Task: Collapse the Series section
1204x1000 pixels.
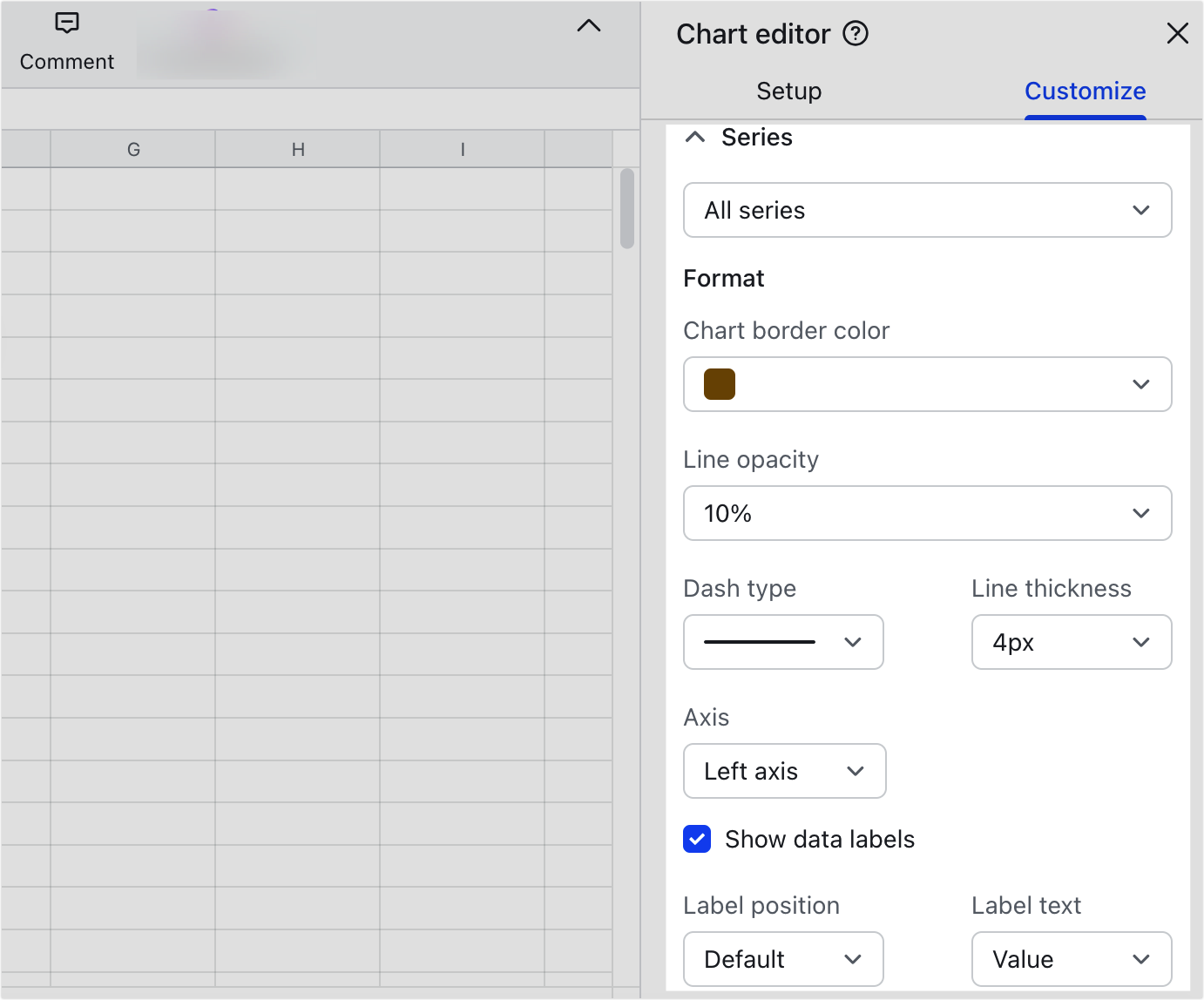Action: 694,137
